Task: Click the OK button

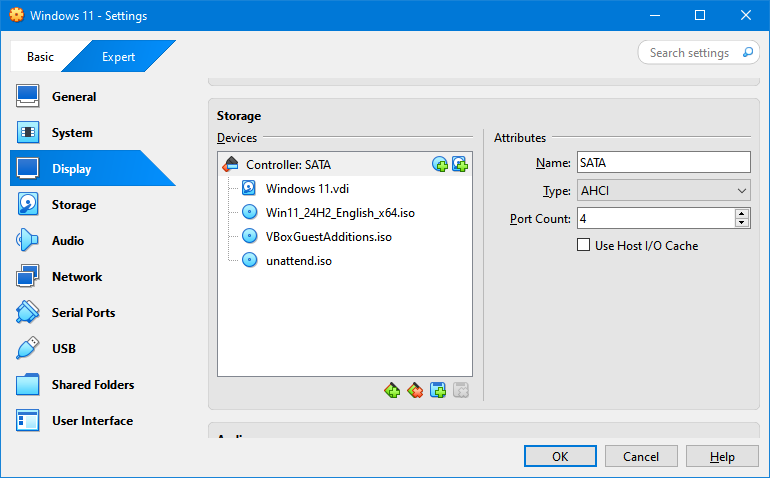Action: pos(560,456)
